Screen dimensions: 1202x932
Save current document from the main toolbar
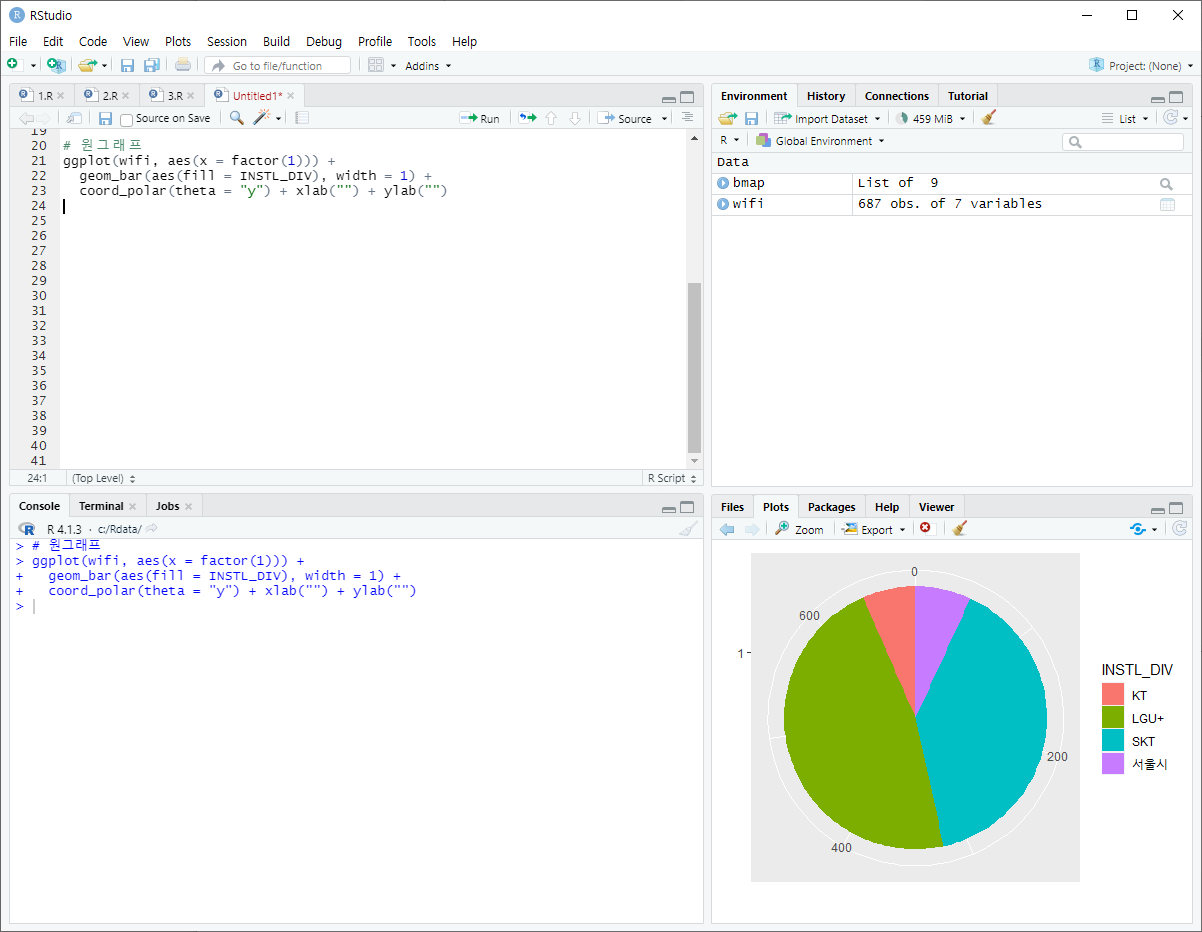click(127, 65)
